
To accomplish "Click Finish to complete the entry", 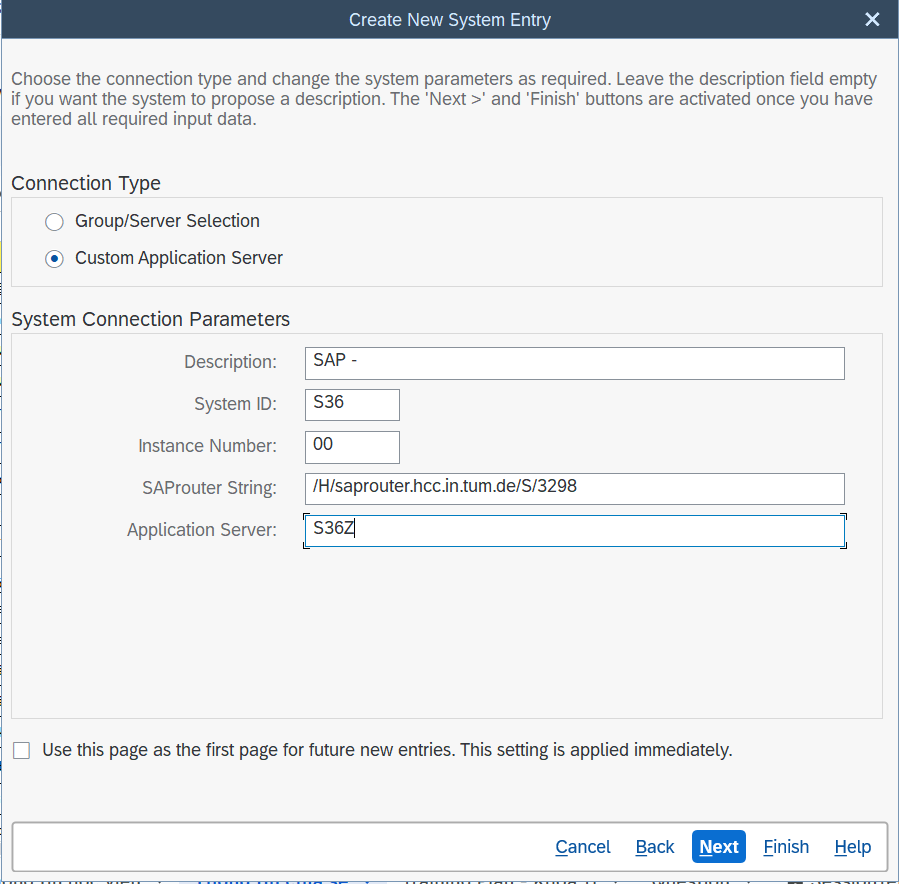I will pyautogui.click(x=786, y=847).
